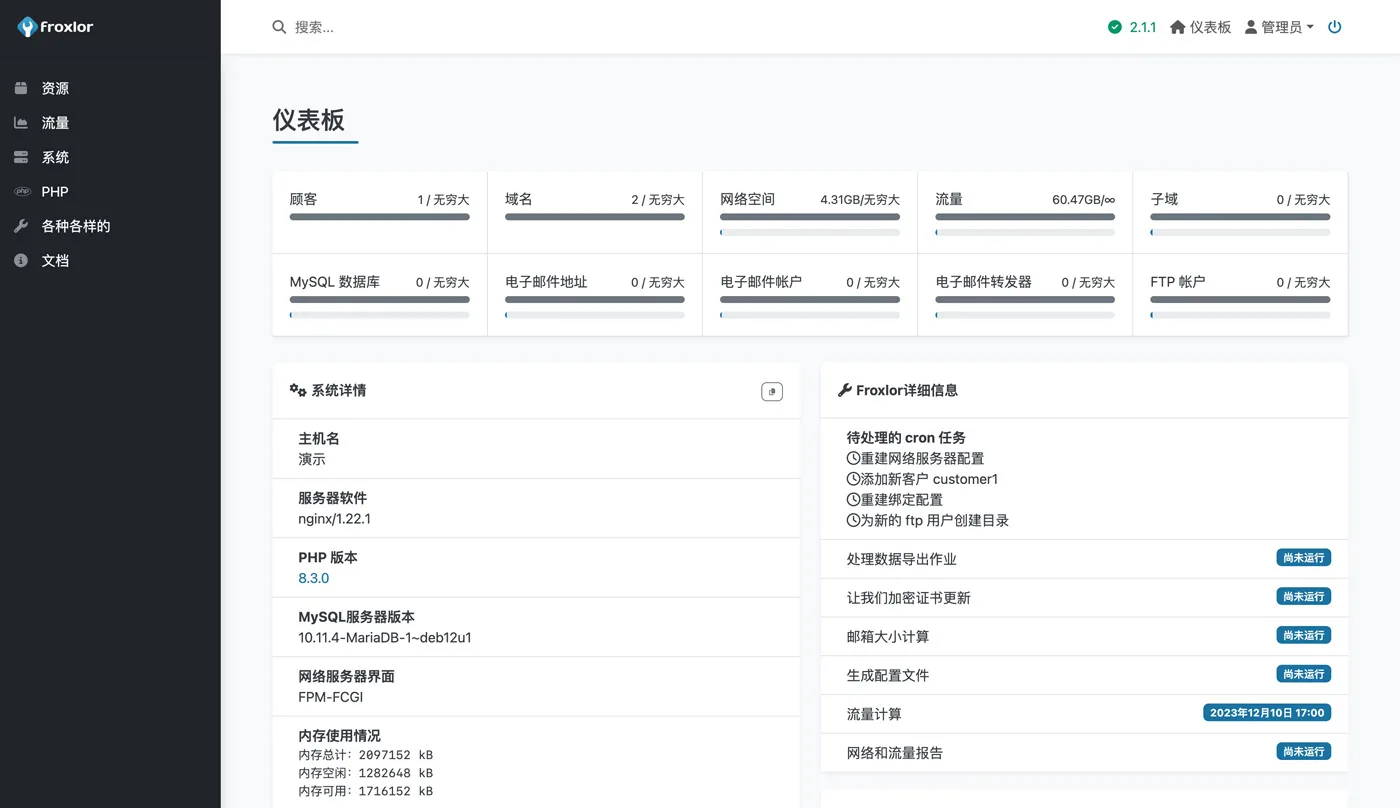This screenshot has width=1400, height=808.
Task: Click clock icon beside 重建绑定配置
Action: pyautogui.click(x=853, y=500)
